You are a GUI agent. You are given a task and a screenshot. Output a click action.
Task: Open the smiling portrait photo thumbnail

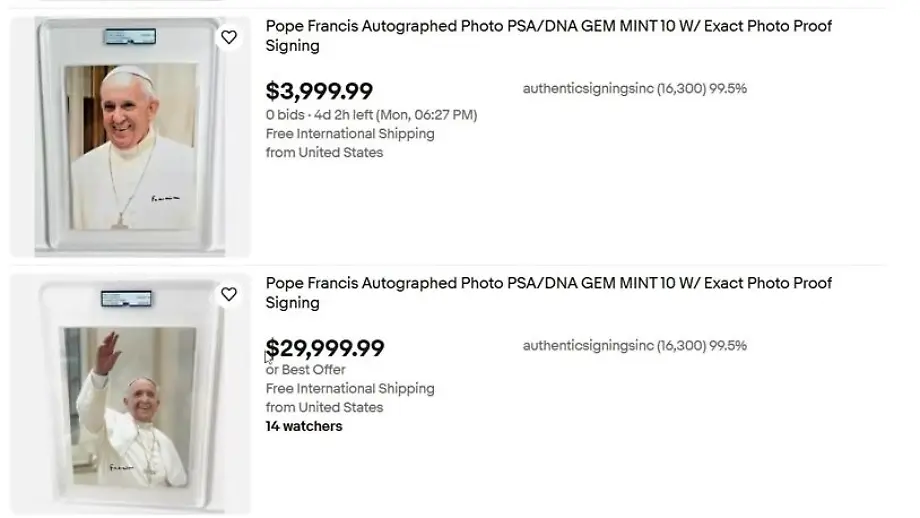click(x=131, y=146)
